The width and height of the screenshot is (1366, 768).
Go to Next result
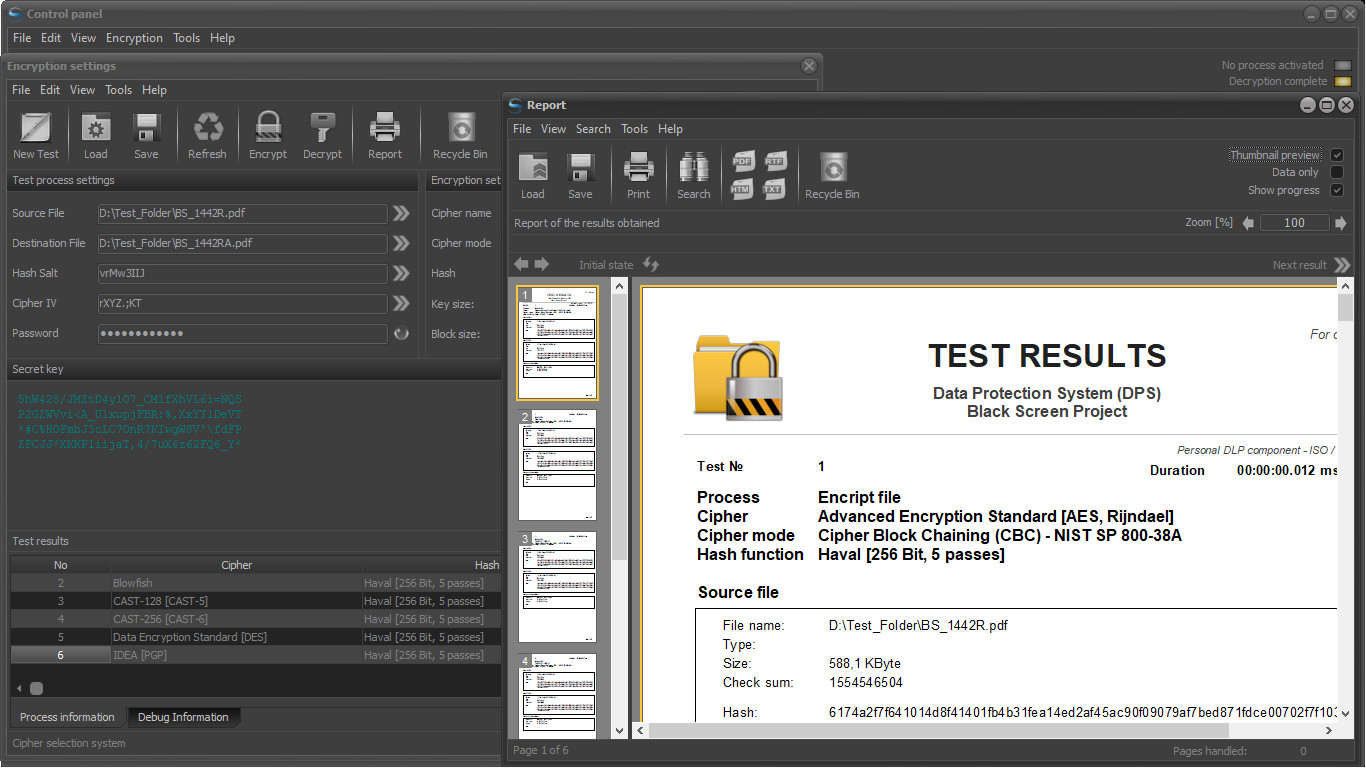click(x=1341, y=265)
